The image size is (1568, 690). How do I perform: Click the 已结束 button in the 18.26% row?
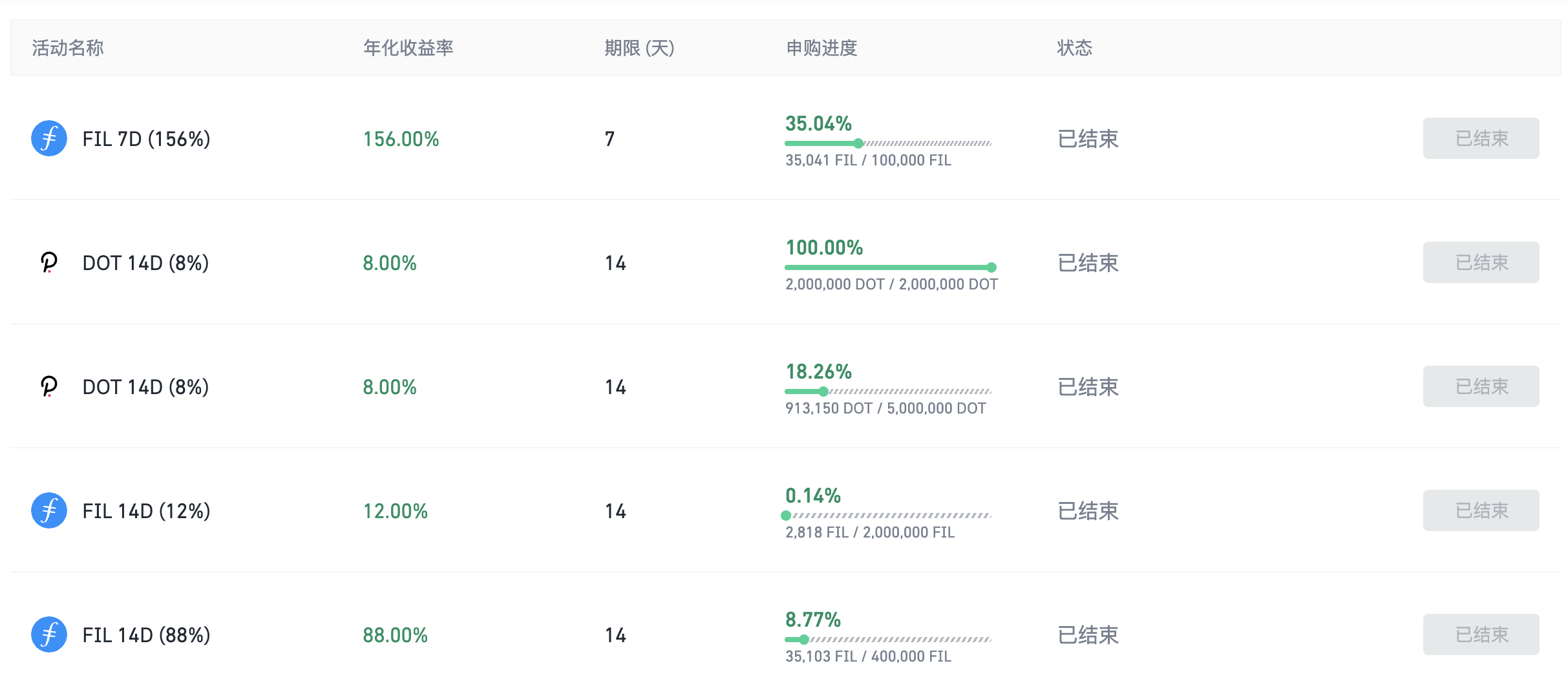tap(1481, 386)
